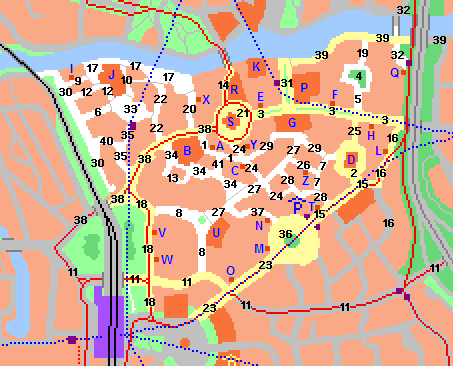Select the orange square next to X
453x366 pixels.
[x=199, y=99]
